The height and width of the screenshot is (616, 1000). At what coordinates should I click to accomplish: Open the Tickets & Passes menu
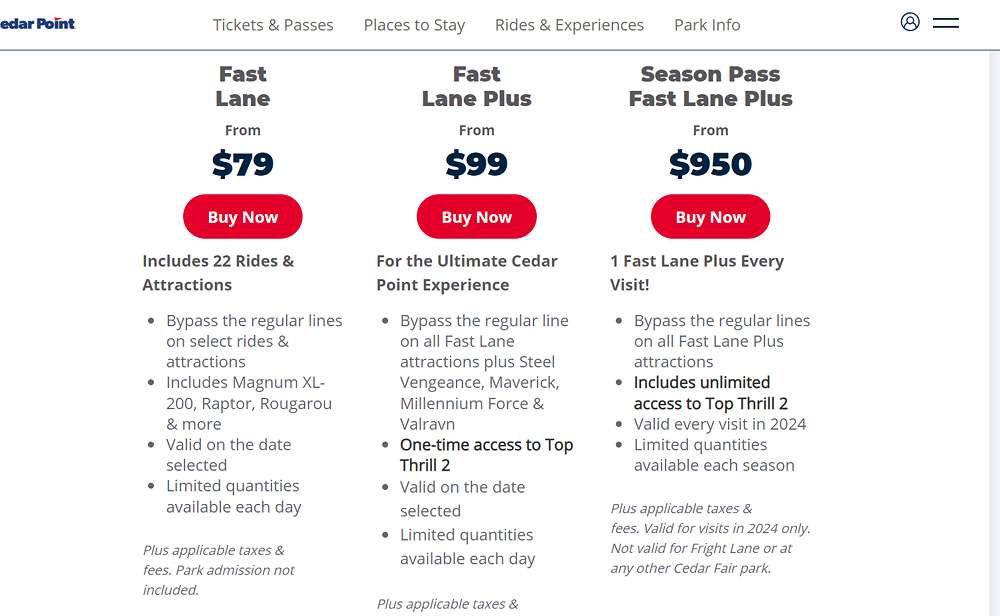[273, 25]
